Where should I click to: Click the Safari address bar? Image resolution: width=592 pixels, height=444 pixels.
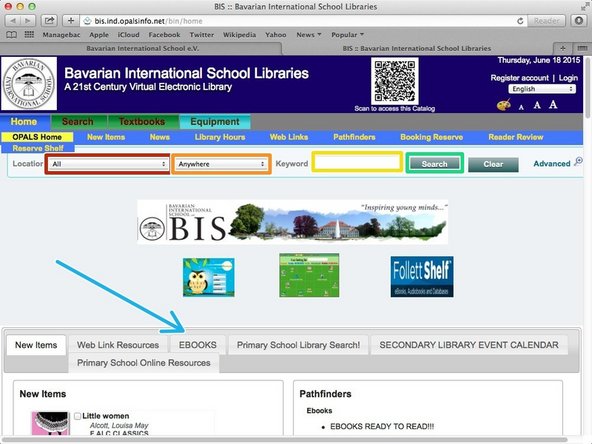pyautogui.click(x=298, y=21)
